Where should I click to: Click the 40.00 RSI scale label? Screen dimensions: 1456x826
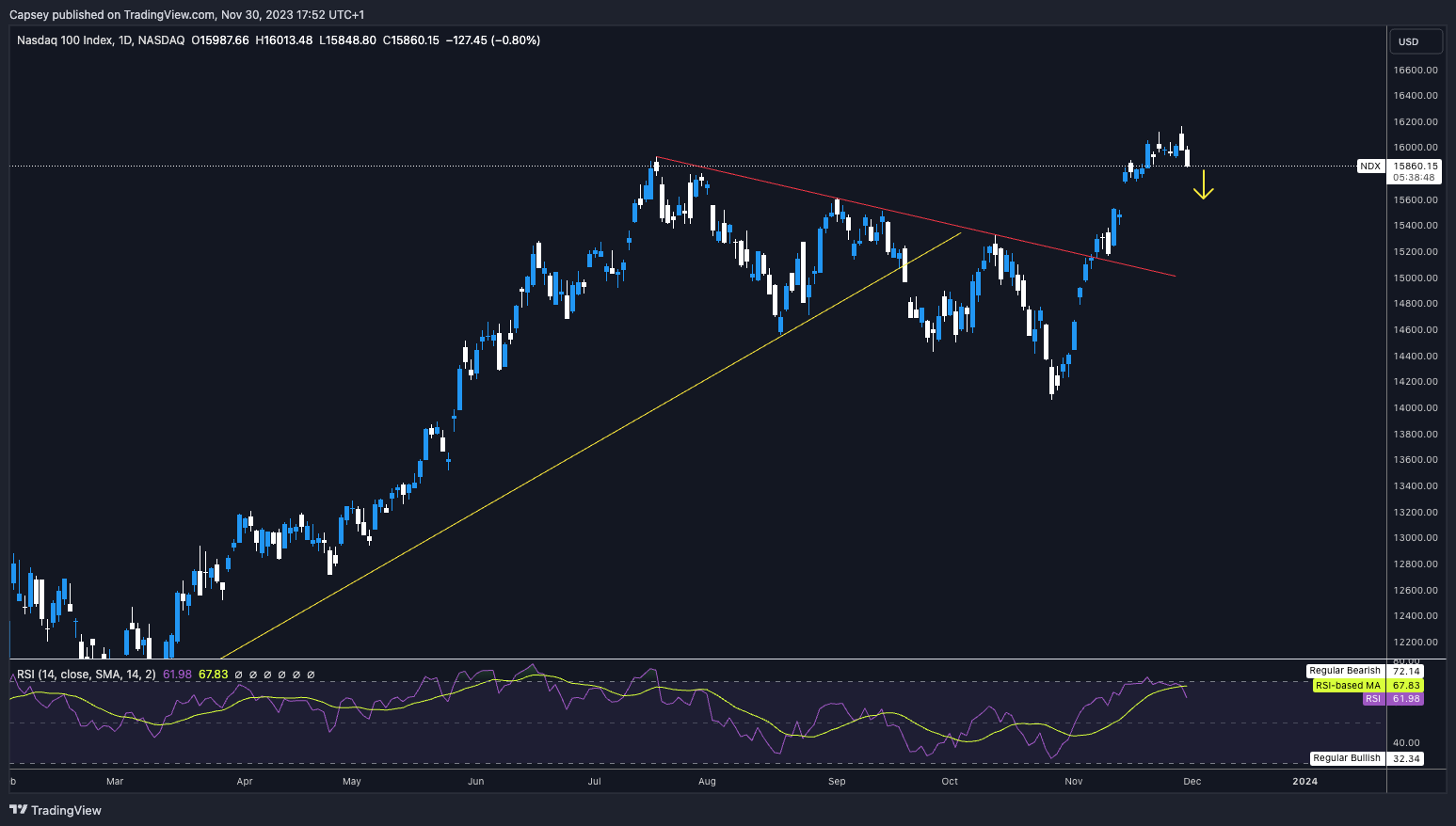point(1406,743)
